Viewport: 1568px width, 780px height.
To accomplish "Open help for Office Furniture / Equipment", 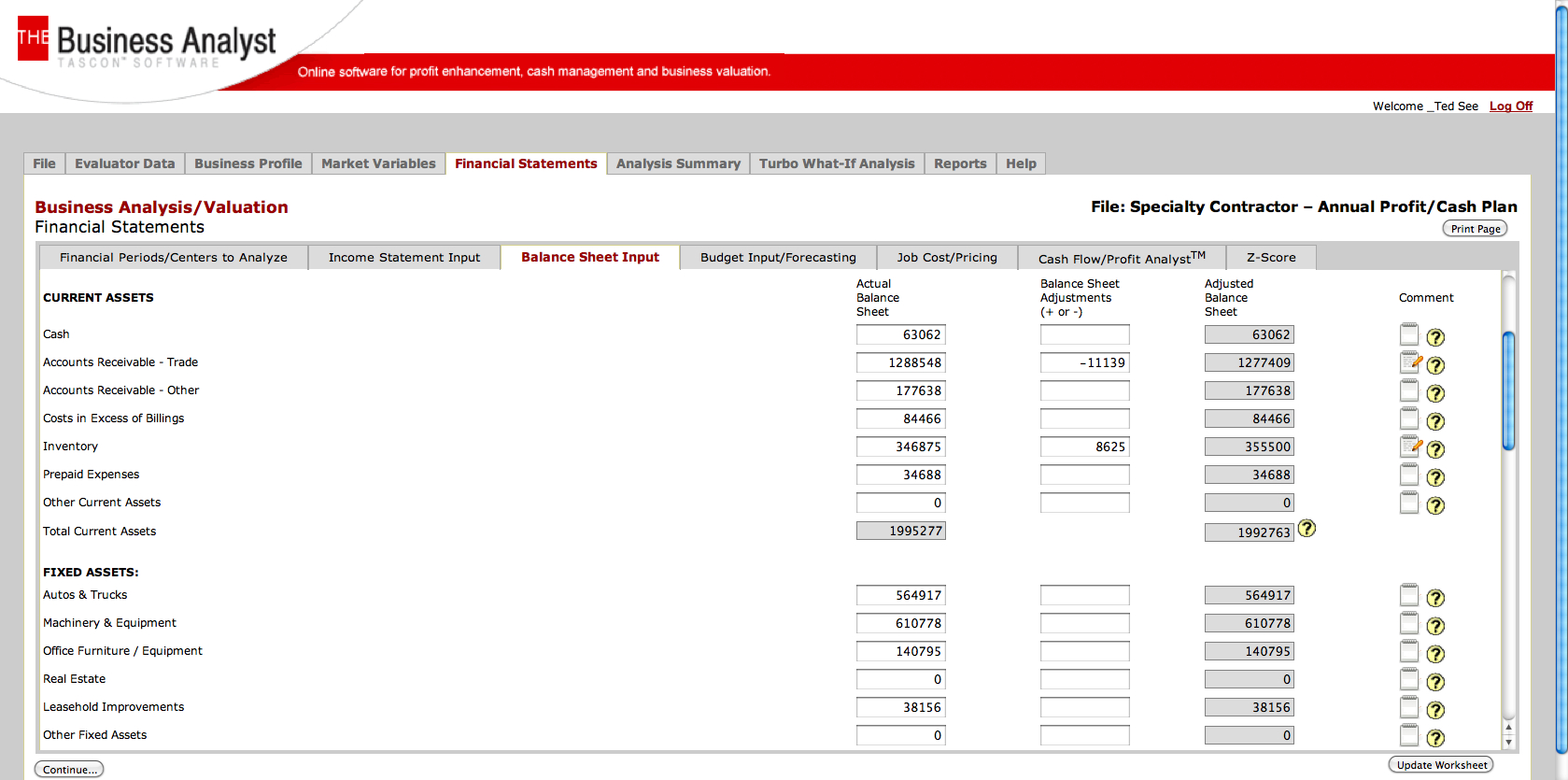I will coord(1435,654).
